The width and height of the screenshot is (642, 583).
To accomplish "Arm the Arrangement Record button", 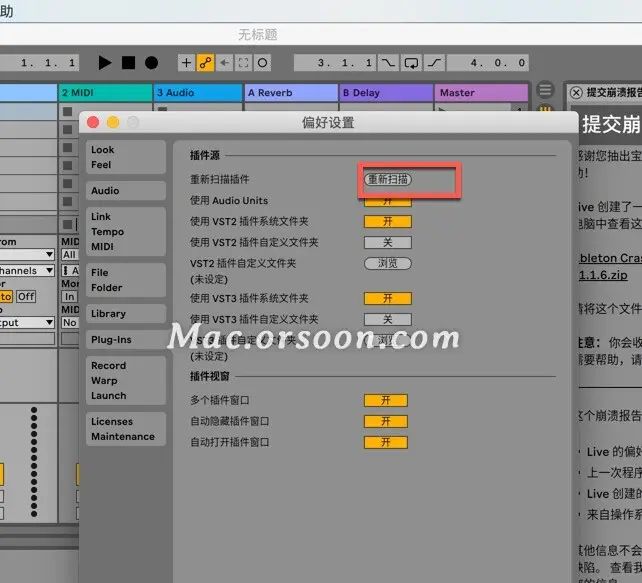I will click(x=151, y=63).
